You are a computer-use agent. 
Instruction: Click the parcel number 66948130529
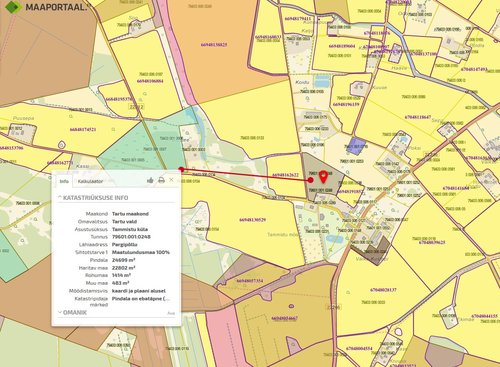(x=253, y=220)
